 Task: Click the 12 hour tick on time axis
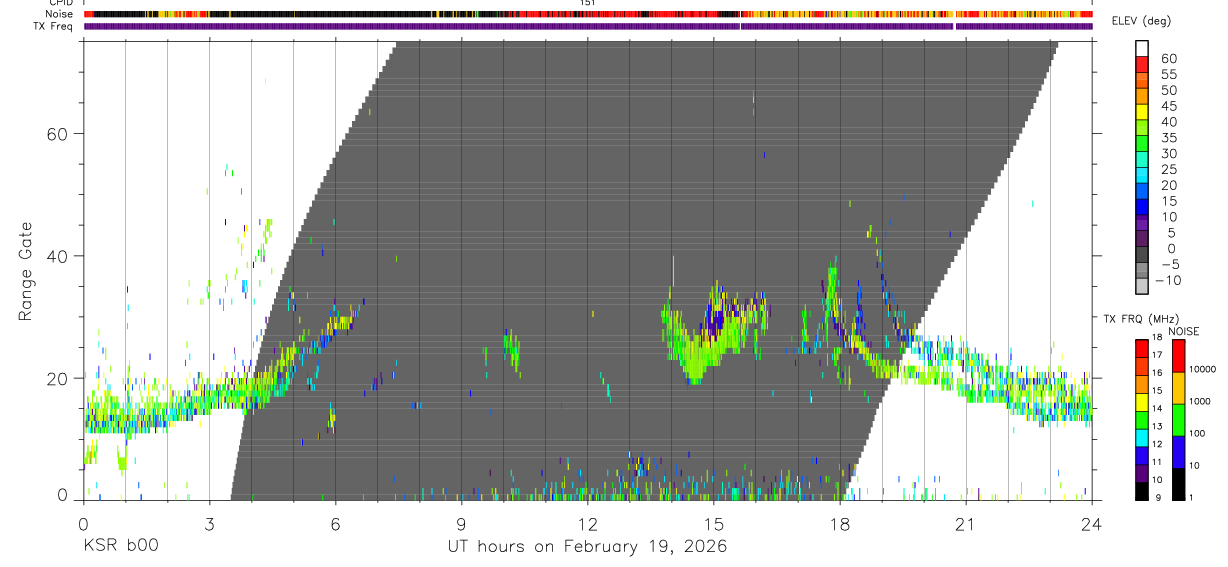588,523
